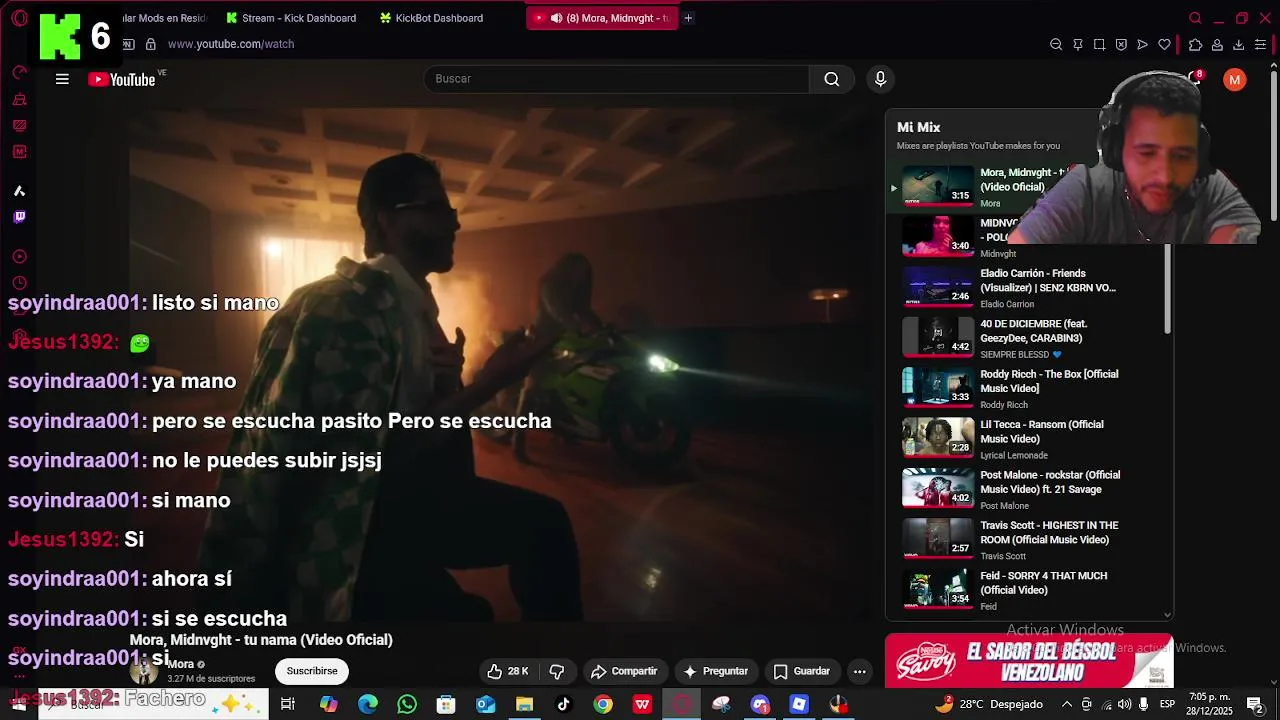Open the Mora channel name link
The height and width of the screenshot is (720, 1280).
[180, 664]
